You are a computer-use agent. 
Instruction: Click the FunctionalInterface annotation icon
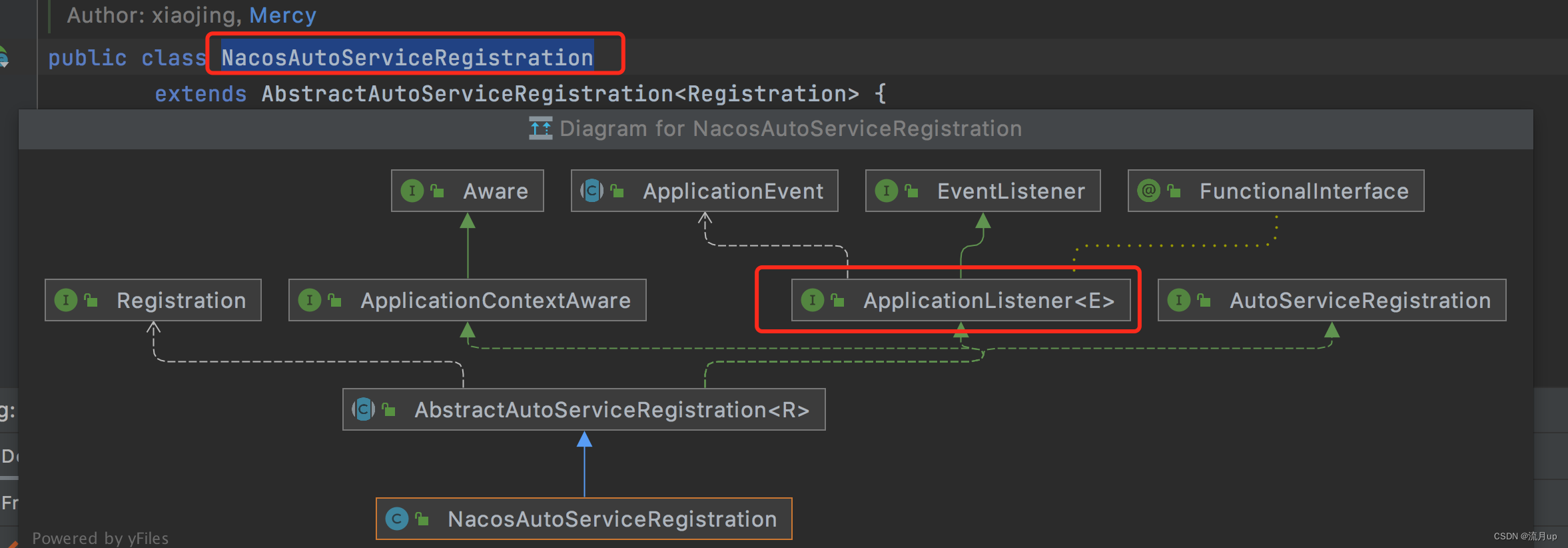(x=1148, y=191)
